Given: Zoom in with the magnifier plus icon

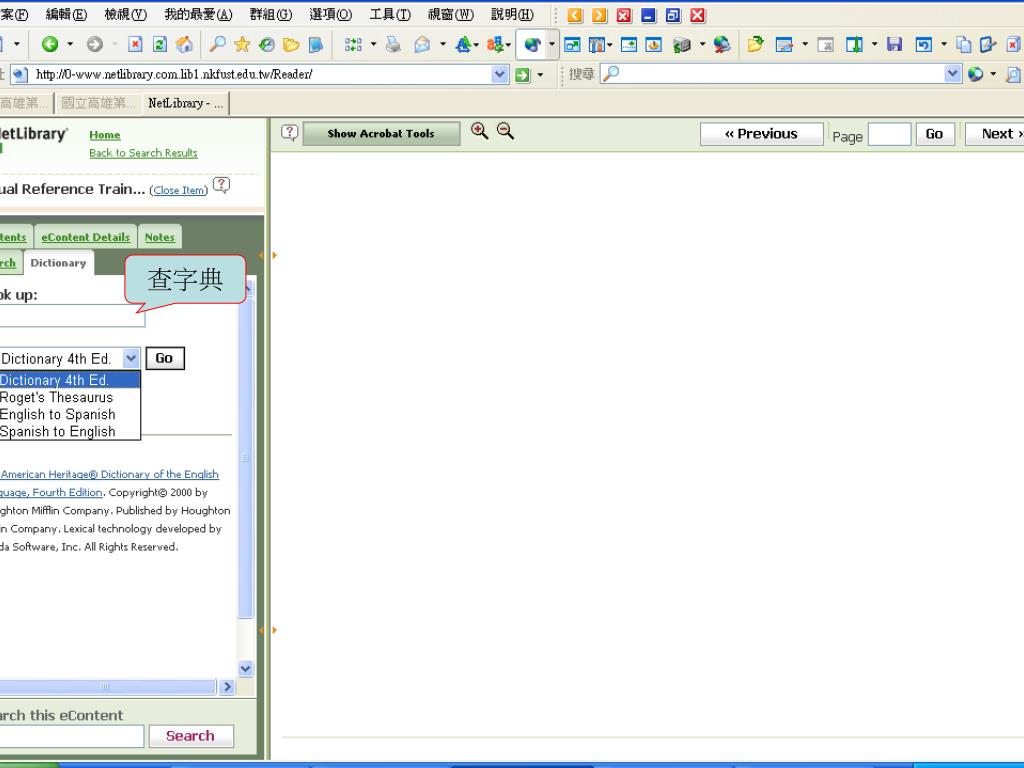Looking at the screenshot, I should click(x=479, y=131).
